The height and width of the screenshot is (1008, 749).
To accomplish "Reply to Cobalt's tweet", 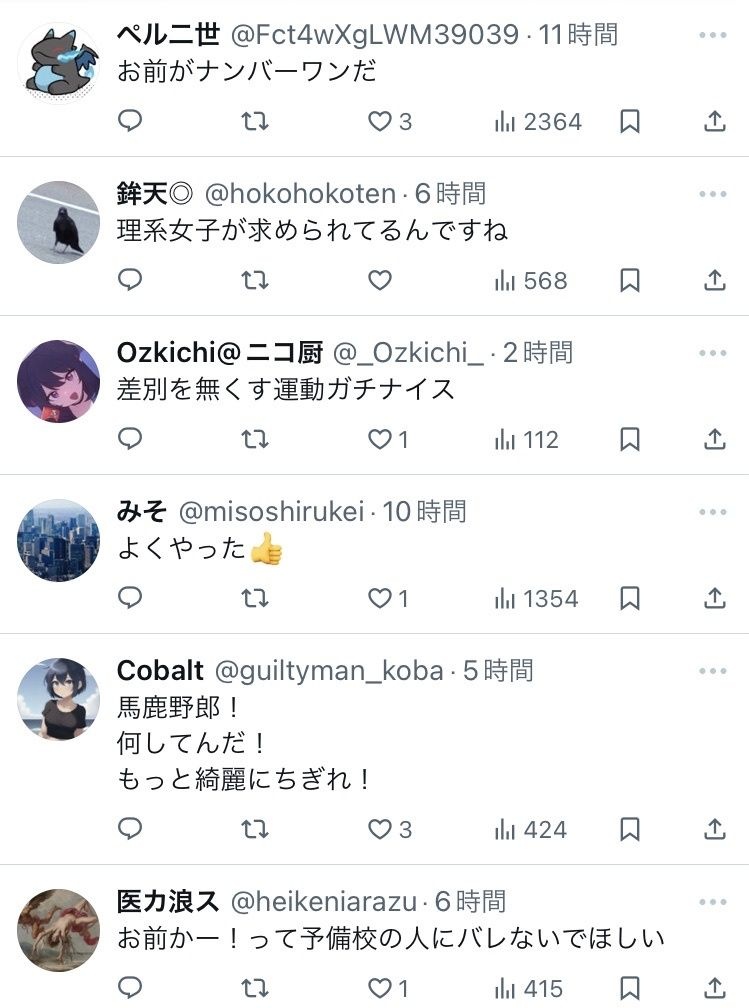I will 131,828.
